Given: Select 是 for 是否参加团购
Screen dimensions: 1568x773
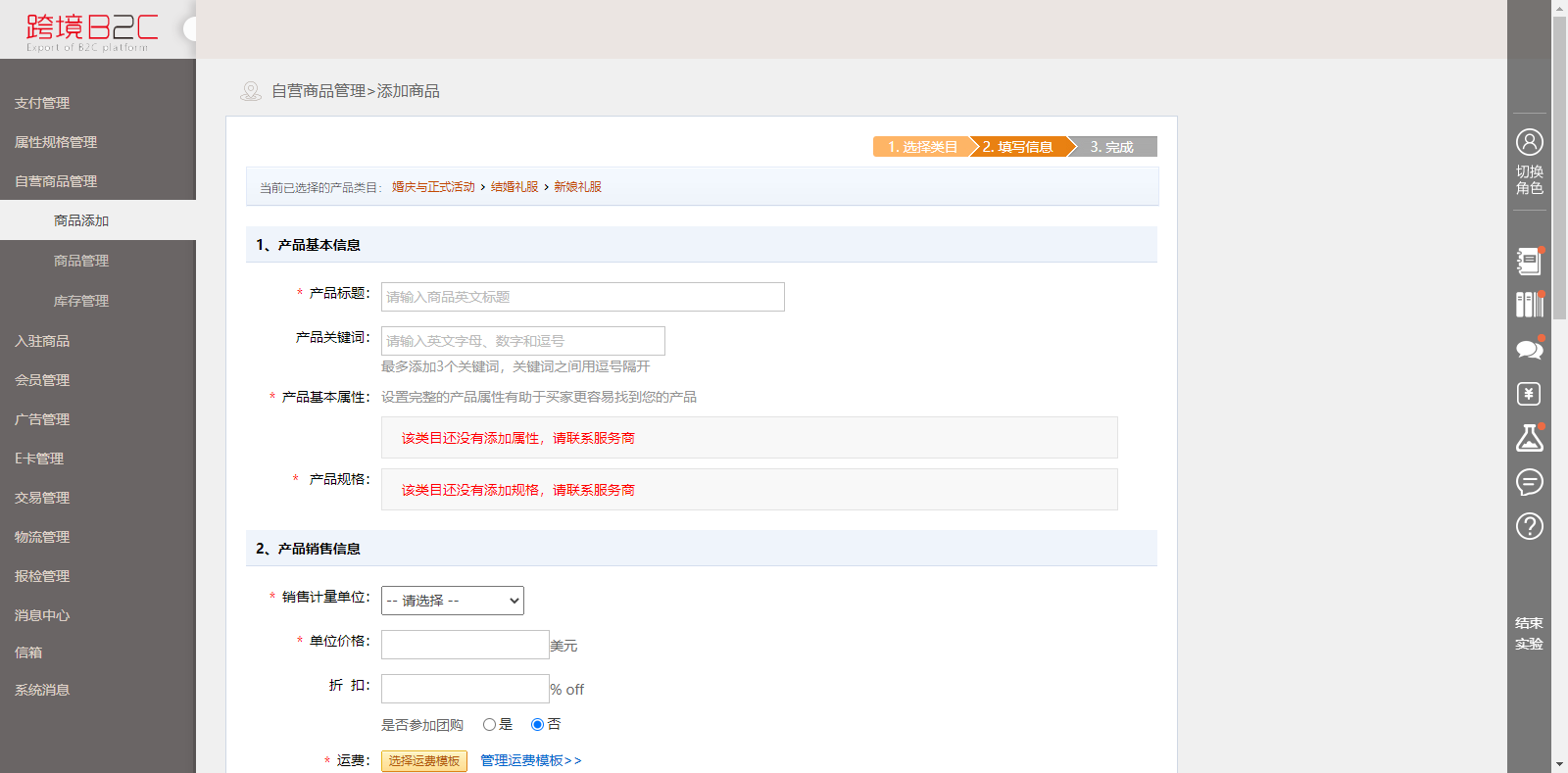Looking at the screenshot, I should pyautogui.click(x=489, y=725).
